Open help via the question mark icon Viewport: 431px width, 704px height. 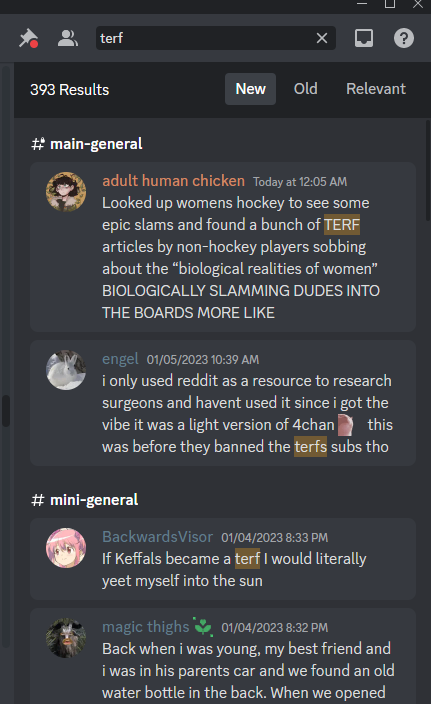coord(404,38)
